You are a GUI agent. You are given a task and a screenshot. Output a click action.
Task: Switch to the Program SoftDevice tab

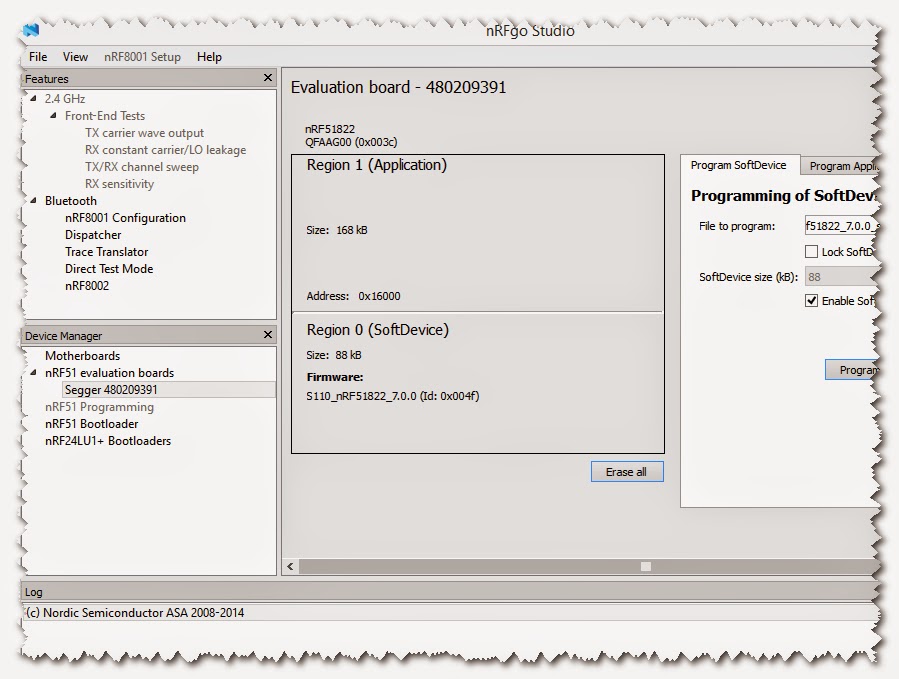tap(738, 165)
